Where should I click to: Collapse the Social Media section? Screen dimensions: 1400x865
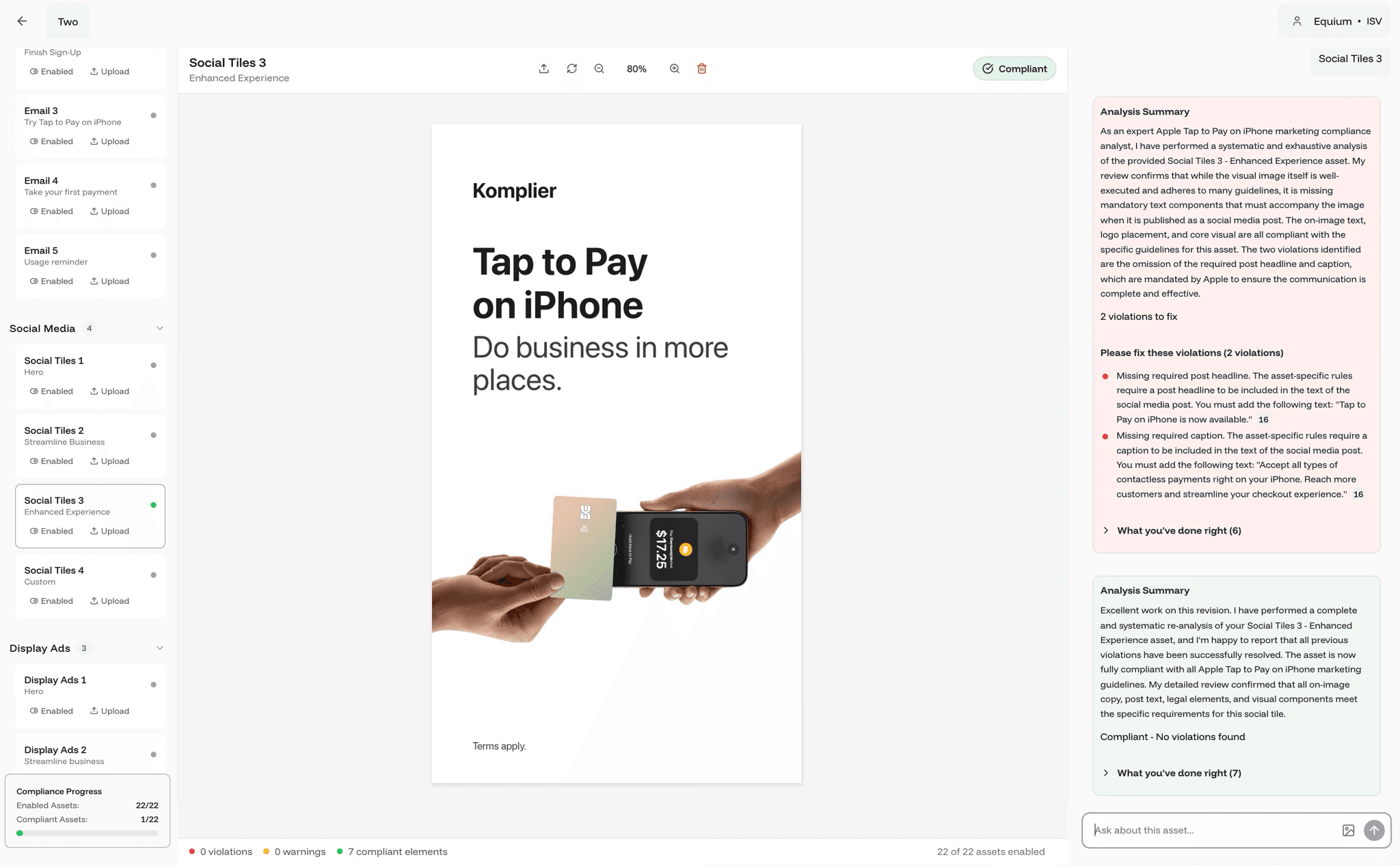coord(159,329)
